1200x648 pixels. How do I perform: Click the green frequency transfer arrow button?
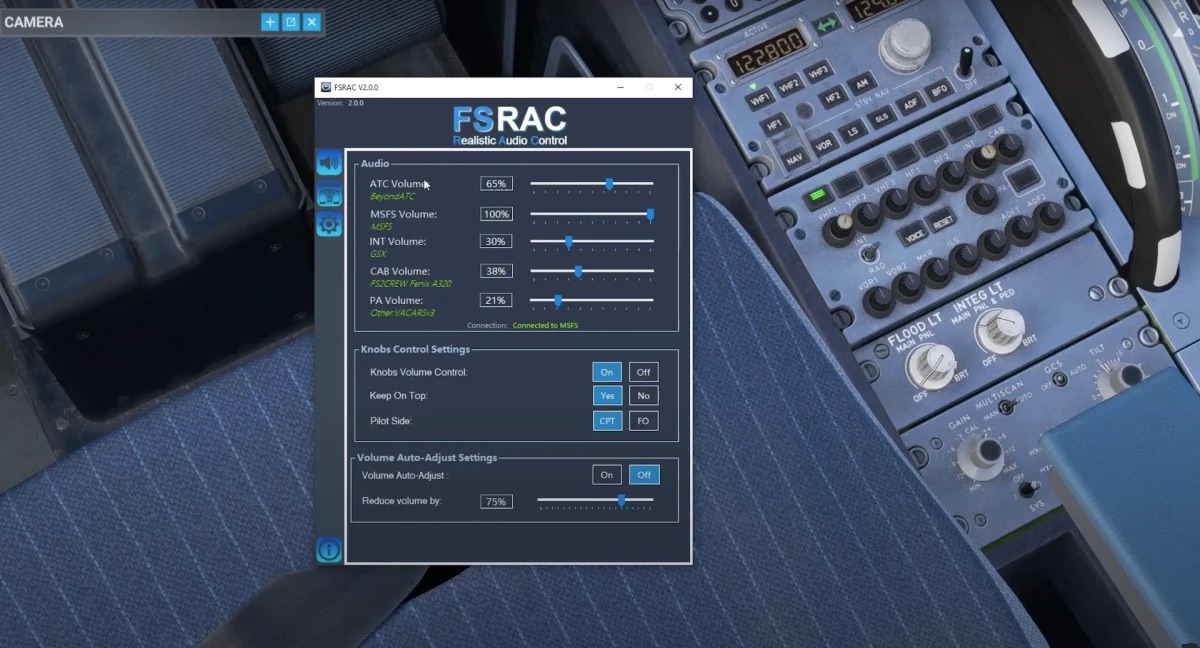pos(826,24)
